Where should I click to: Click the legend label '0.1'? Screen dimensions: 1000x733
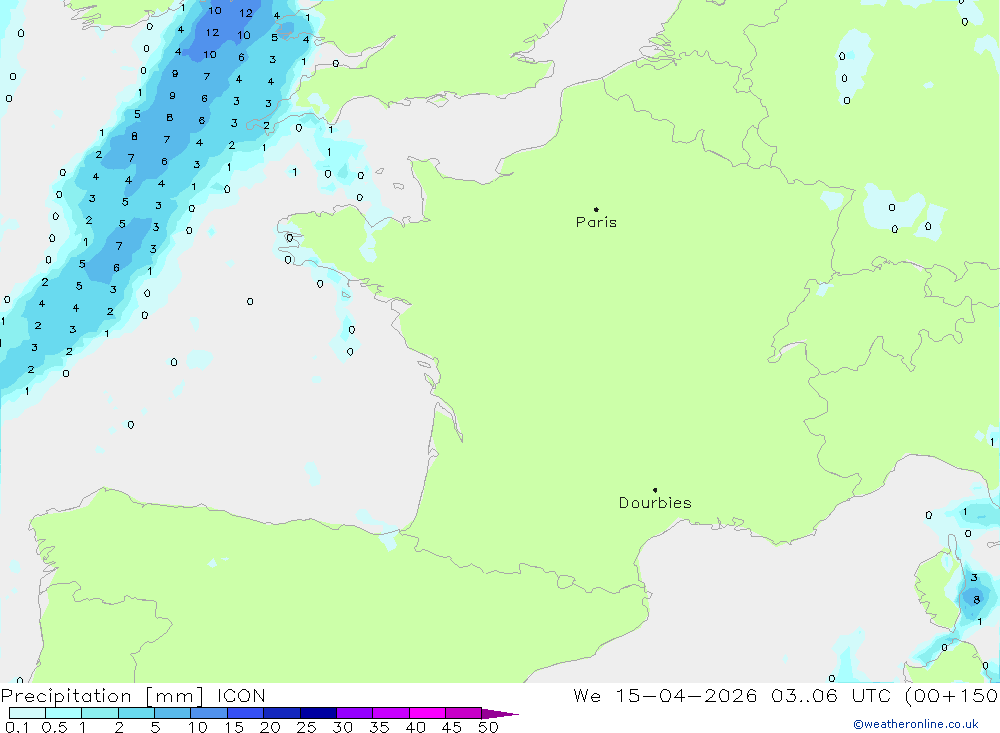[17, 727]
